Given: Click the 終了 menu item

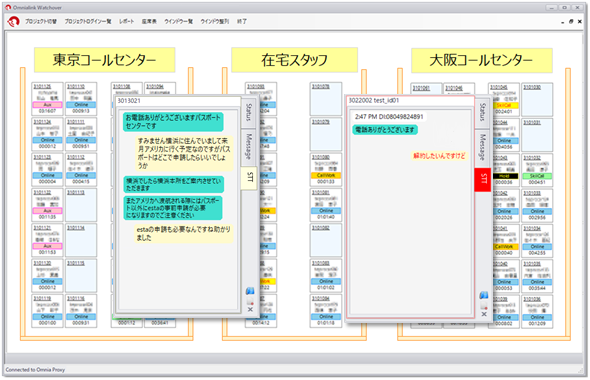Looking at the screenshot, I should pos(242,21).
